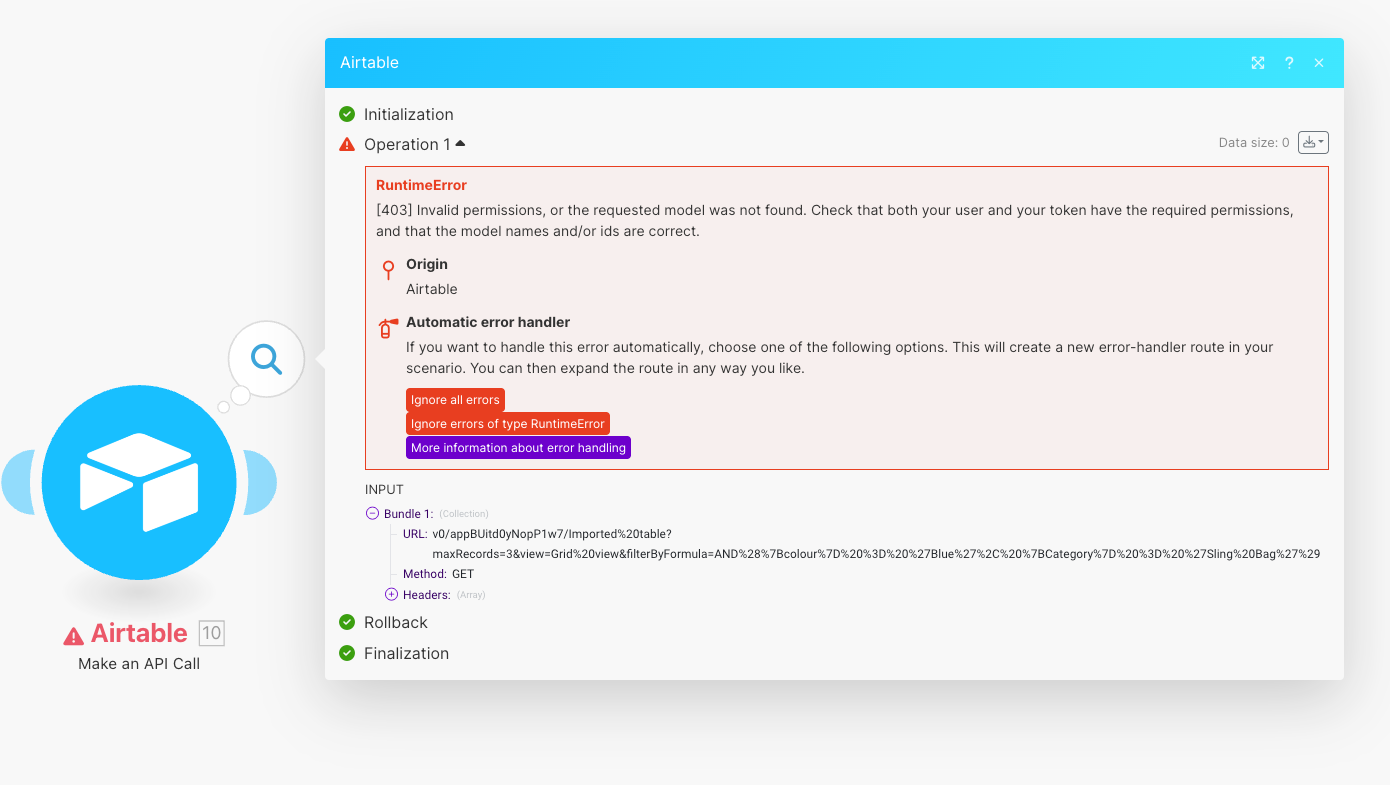Click Ignore all errors button

pos(455,400)
